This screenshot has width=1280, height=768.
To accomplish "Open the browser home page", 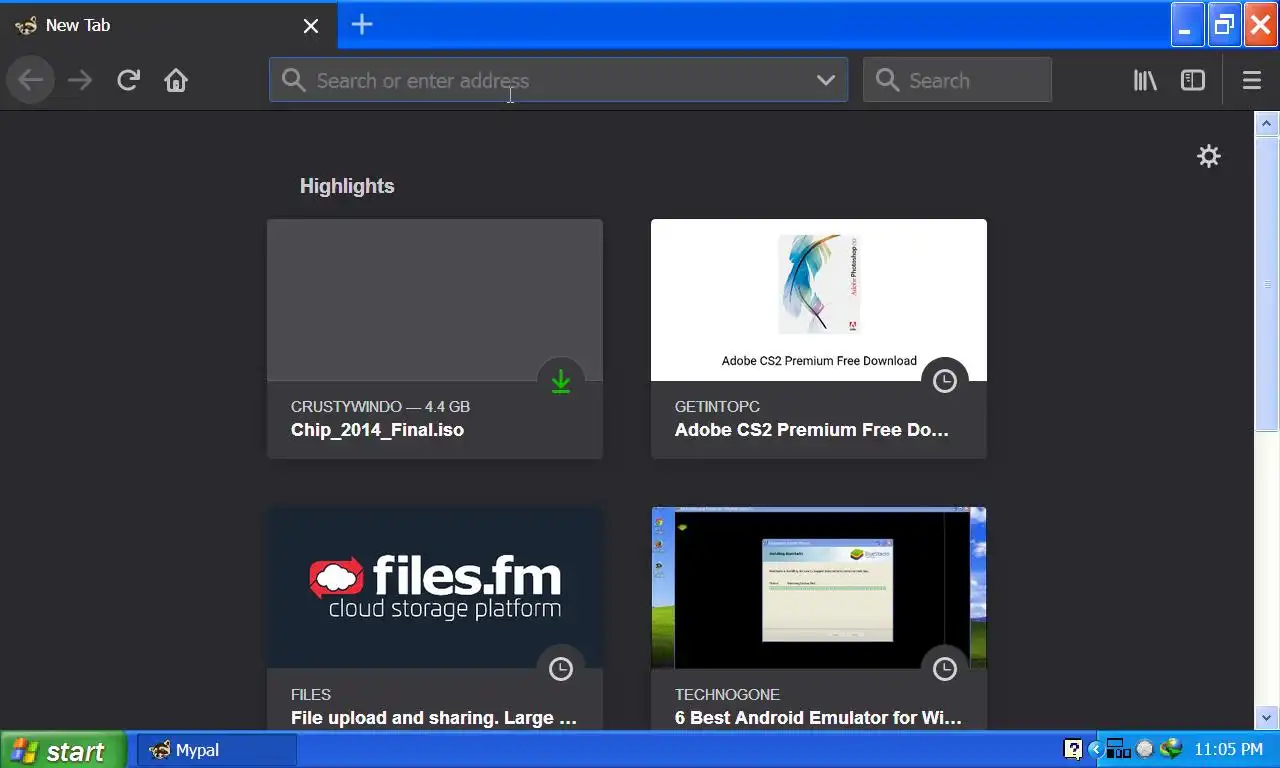I will coord(176,80).
